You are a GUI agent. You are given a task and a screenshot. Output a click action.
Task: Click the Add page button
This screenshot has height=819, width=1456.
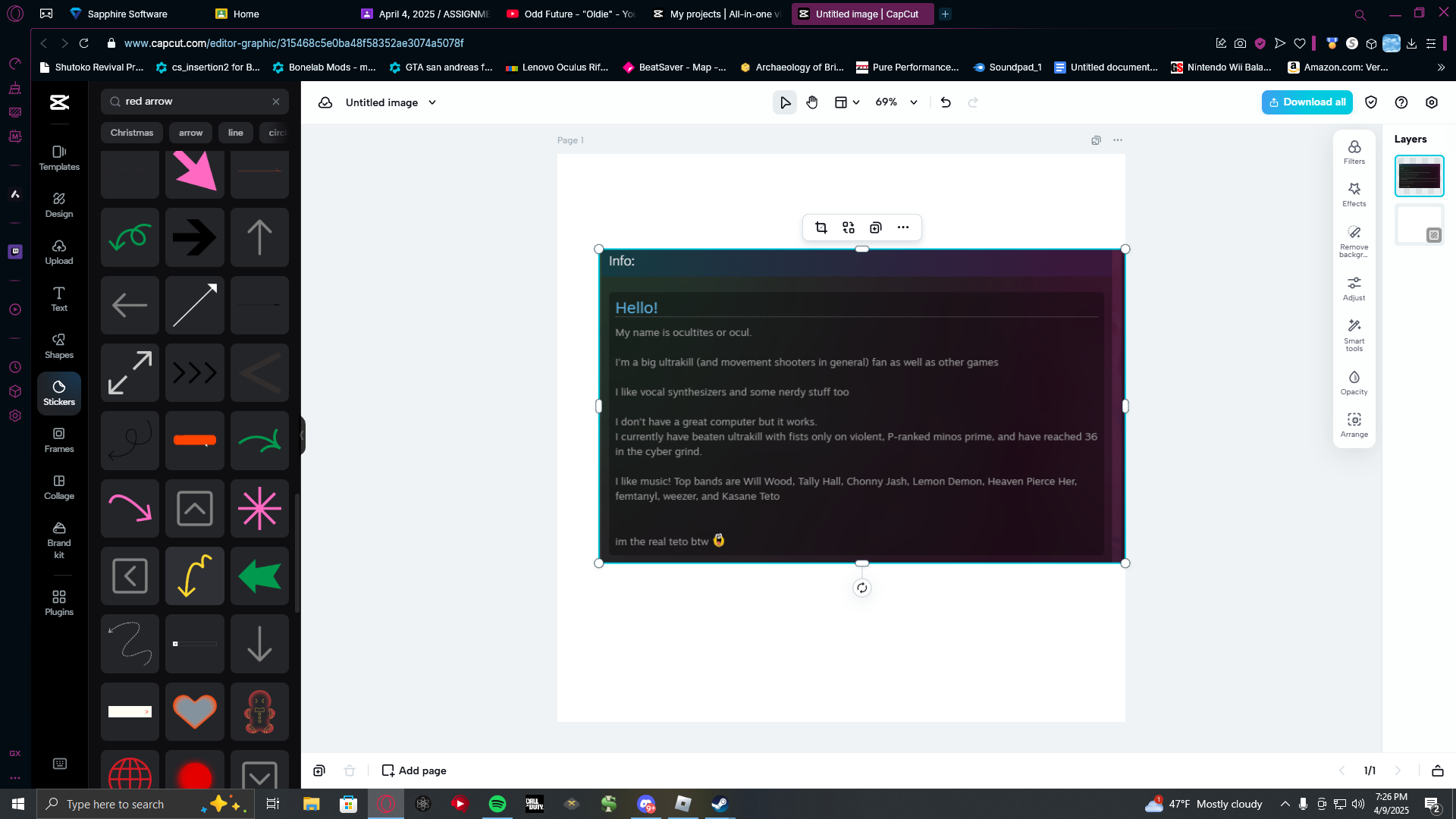click(x=414, y=770)
